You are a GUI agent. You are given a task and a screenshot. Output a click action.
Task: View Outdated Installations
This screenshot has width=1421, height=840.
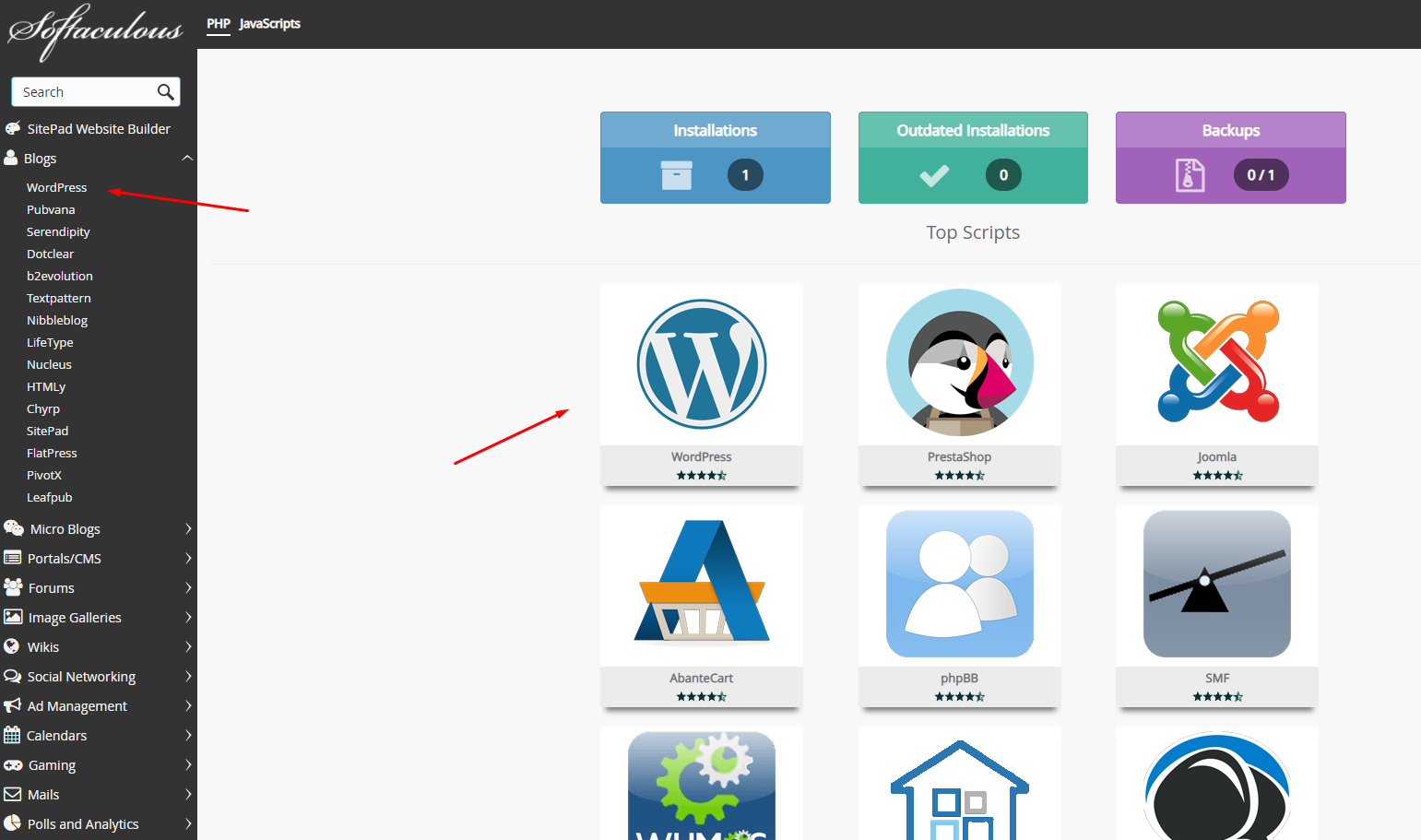point(973,158)
